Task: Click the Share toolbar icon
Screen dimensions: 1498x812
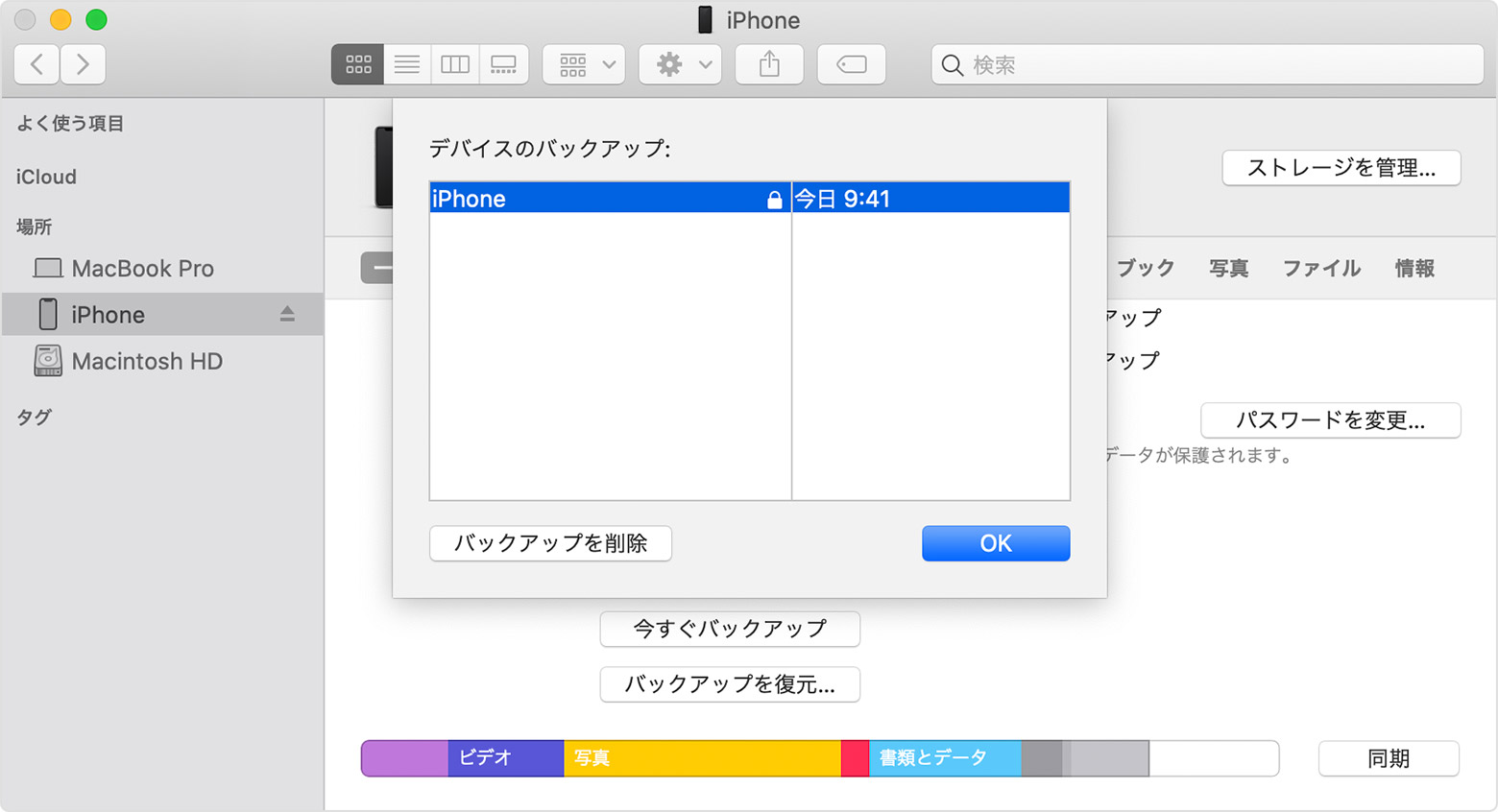Action: pyautogui.click(x=769, y=64)
